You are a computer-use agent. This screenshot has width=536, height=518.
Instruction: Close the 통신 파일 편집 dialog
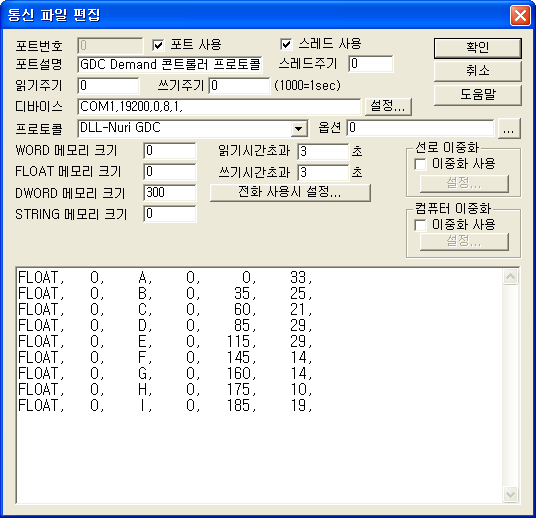point(520,15)
